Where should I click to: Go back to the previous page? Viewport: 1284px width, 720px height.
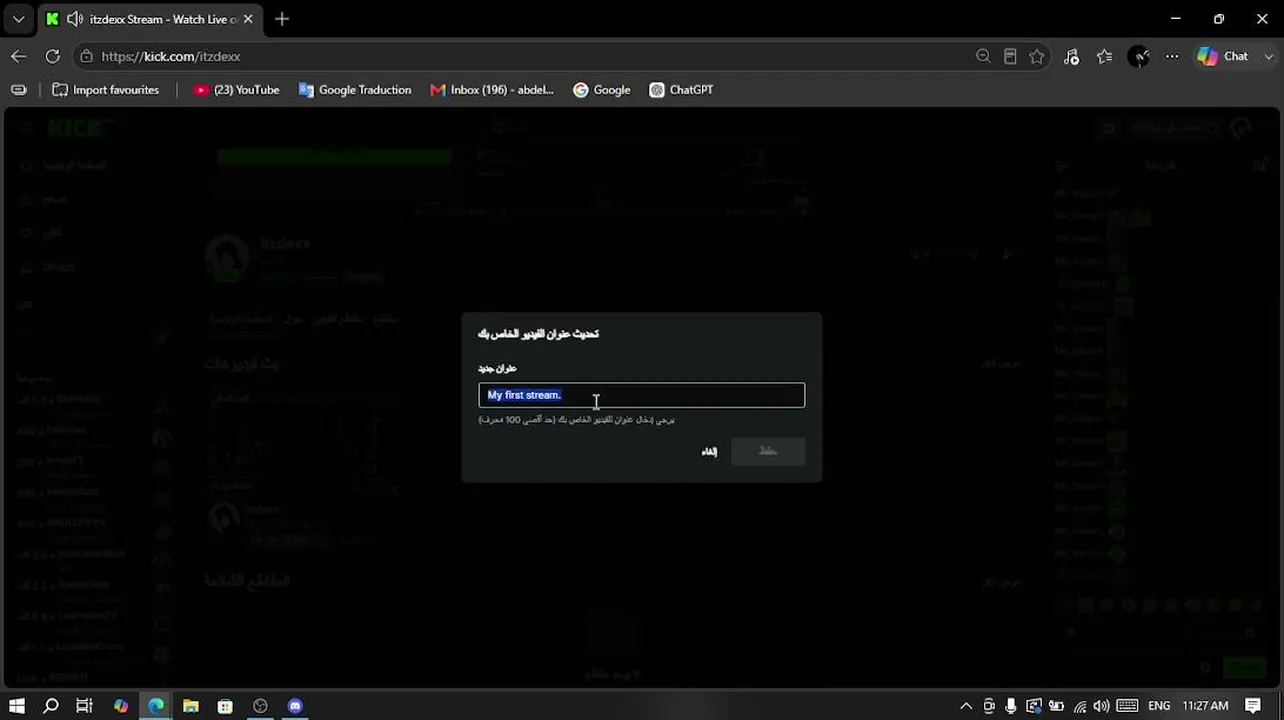18,57
